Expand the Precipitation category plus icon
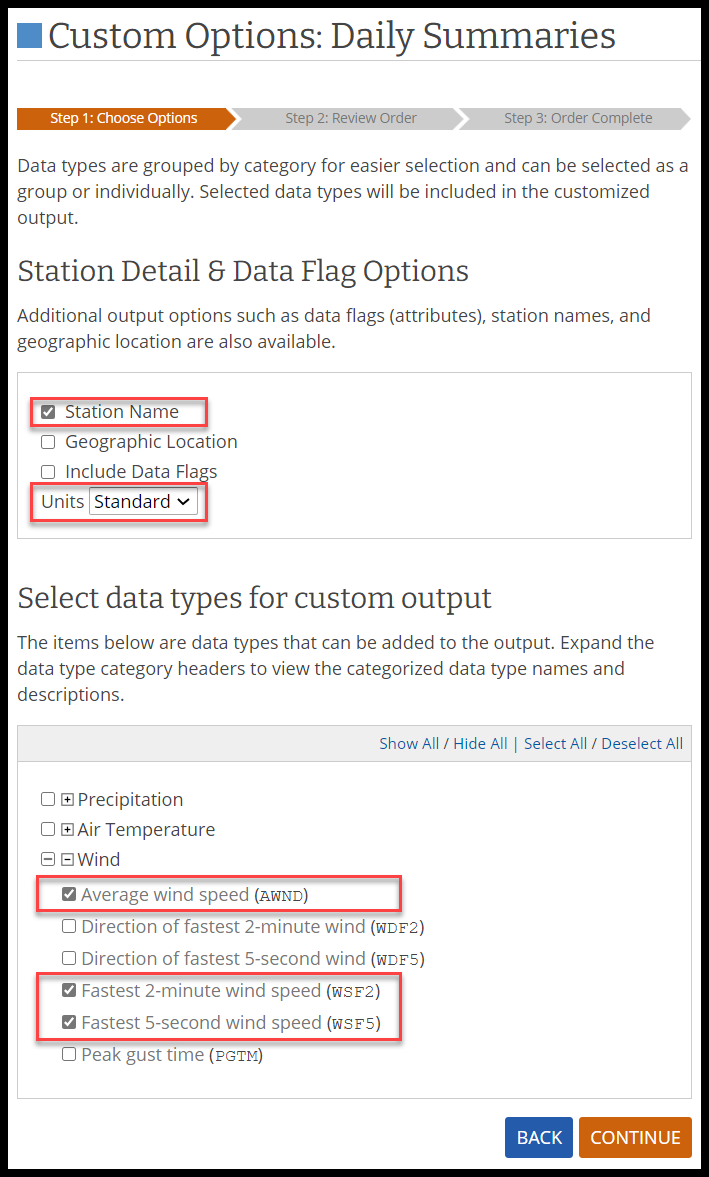Screen dimensions: 709x1177 click(67, 800)
